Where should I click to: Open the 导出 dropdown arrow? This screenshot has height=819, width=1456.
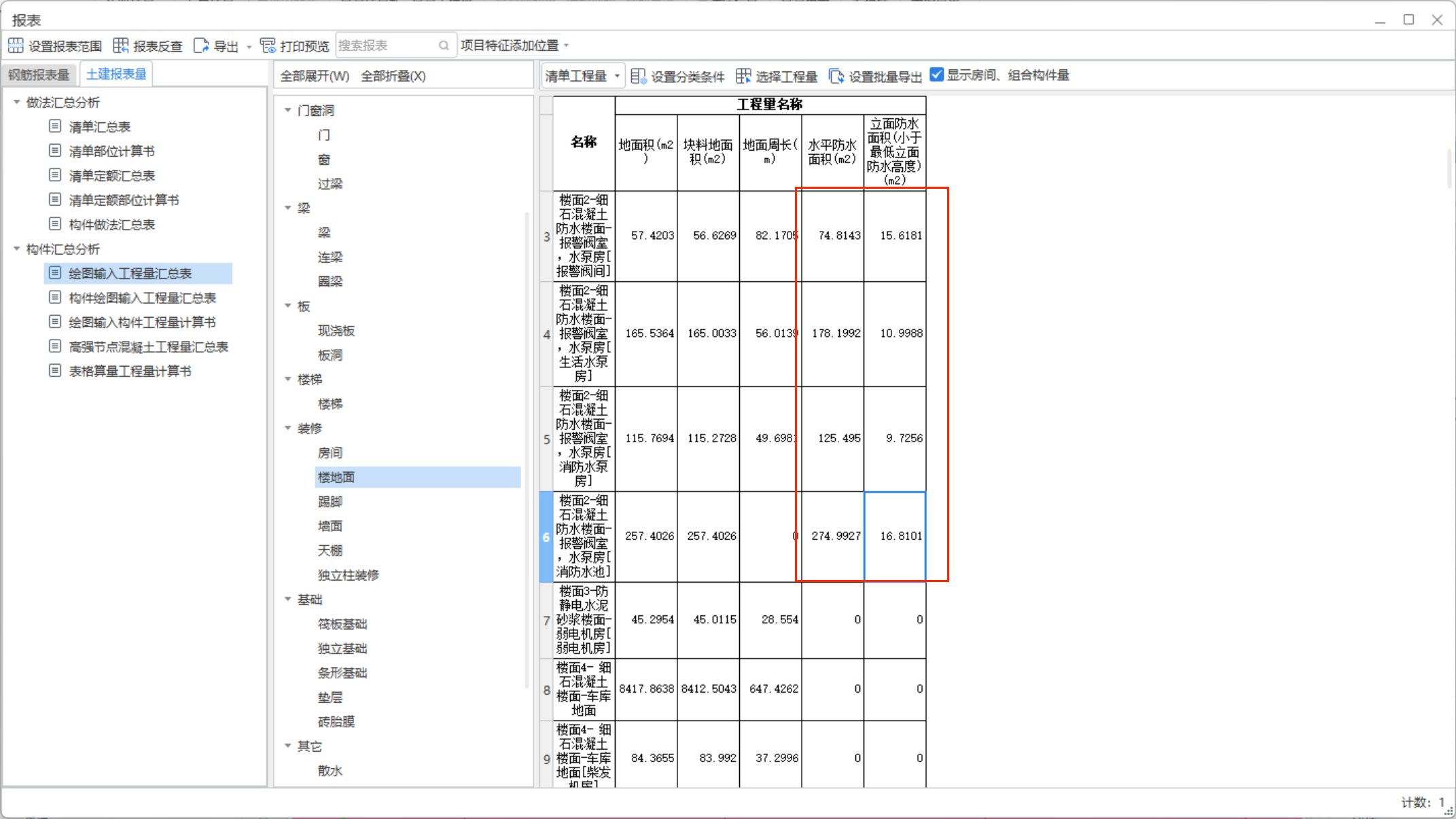[249, 47]
